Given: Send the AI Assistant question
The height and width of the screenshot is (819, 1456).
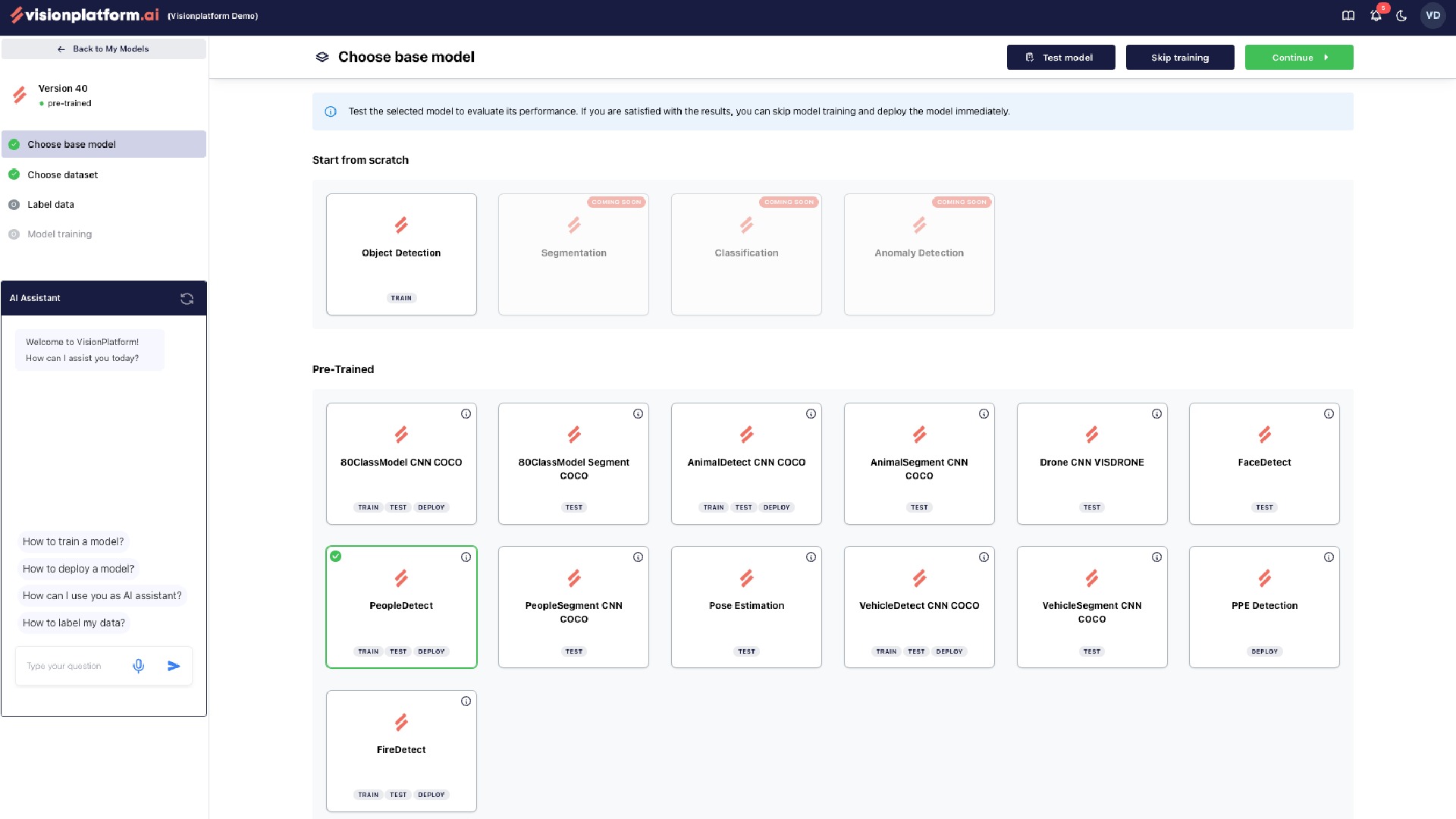Looking at the screenshot, I should 174,666.
